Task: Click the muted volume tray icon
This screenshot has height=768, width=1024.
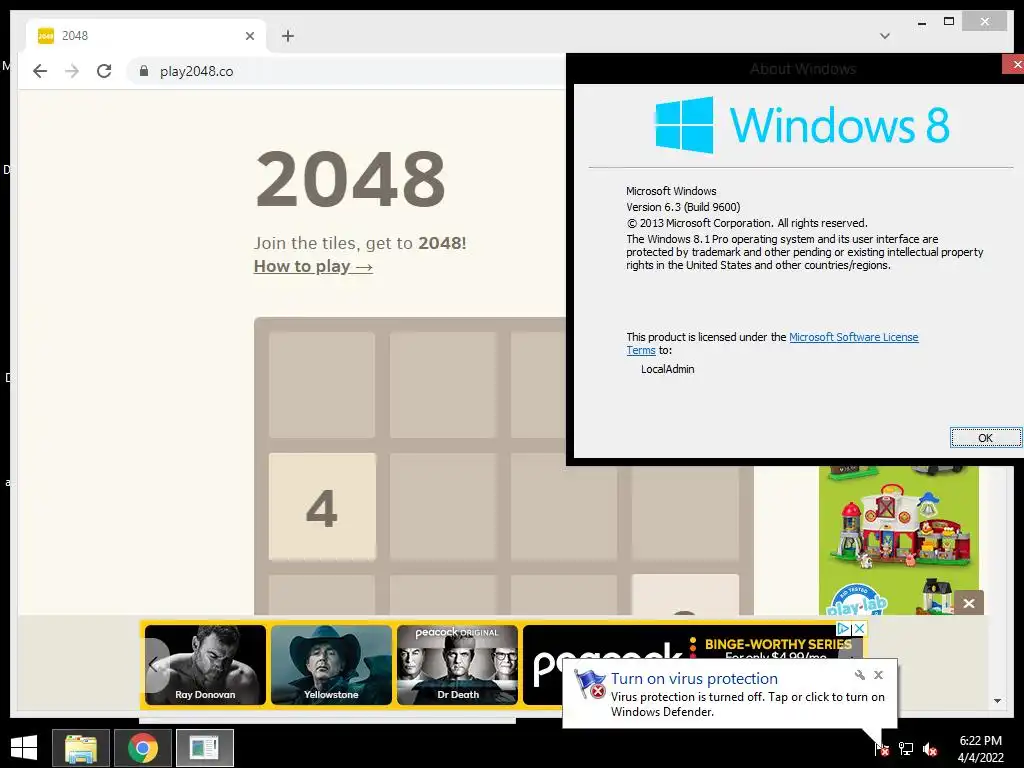Action: click(930, 748)
